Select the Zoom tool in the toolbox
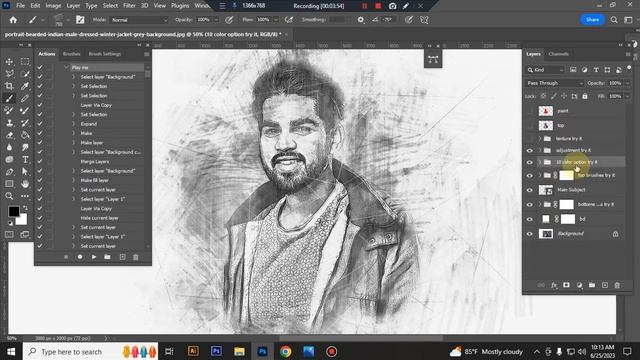The height and width of the screenshot is (360, 640). pyautogui.click(x=9, y=196)
